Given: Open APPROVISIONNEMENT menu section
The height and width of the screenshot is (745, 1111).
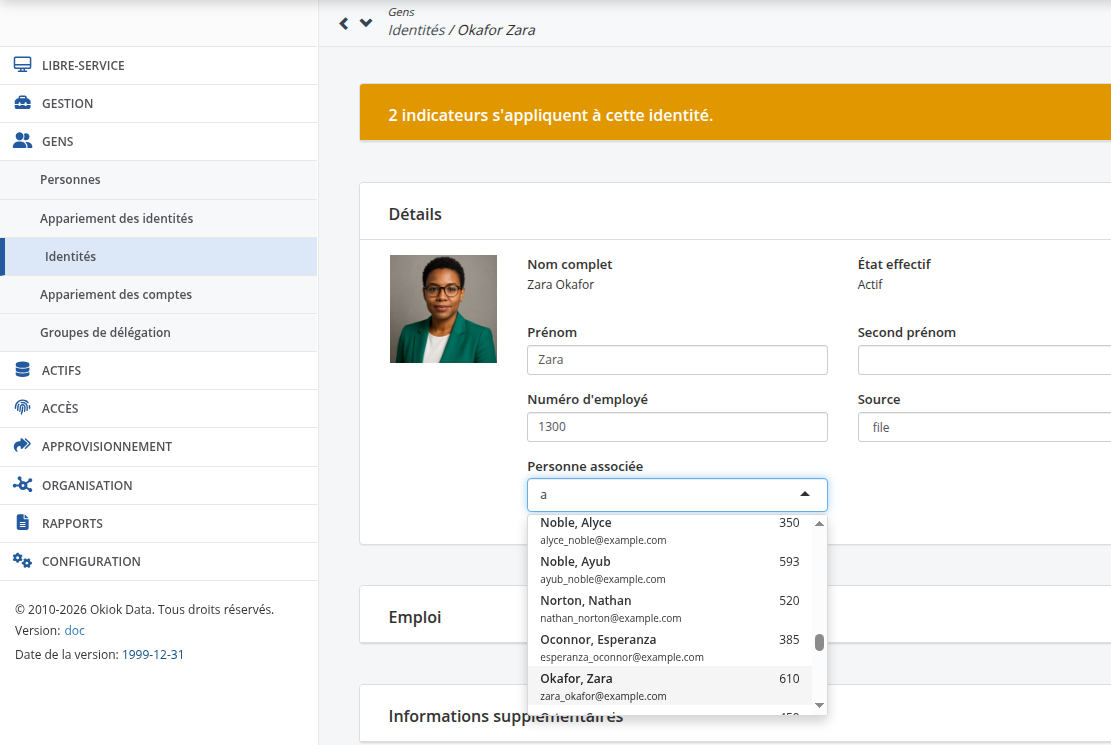Looking at the screenshot, I should click(x=159, y=447).
